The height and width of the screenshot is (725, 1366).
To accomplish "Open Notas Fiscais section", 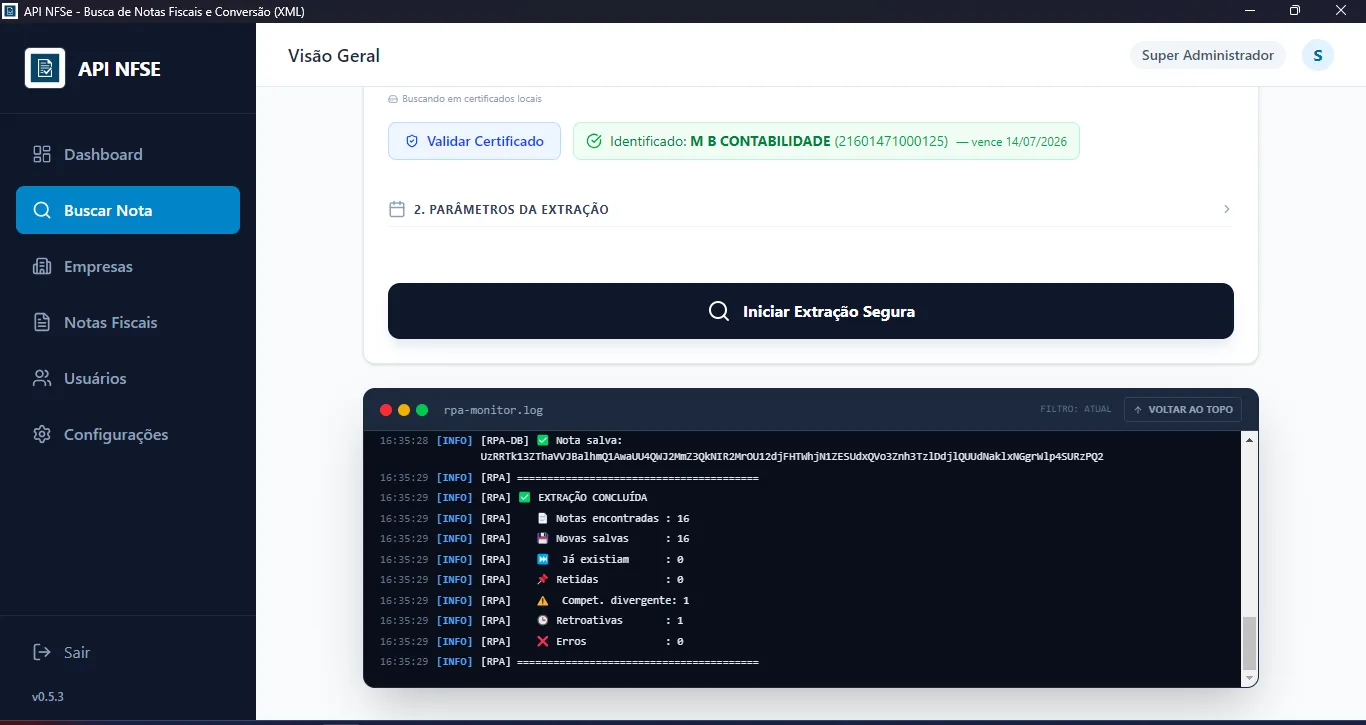I will 128,322.
